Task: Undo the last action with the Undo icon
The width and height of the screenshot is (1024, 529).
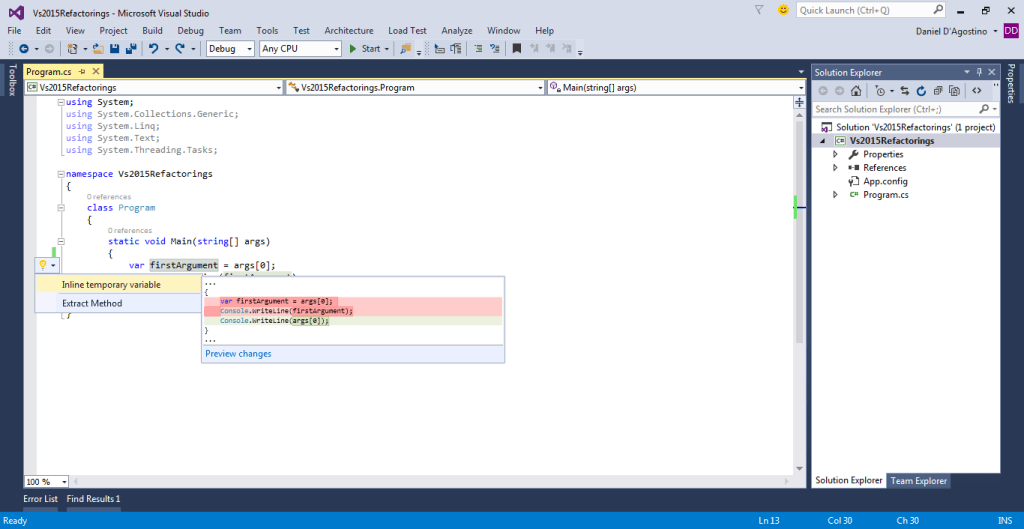Action: (x=154, y=48)
